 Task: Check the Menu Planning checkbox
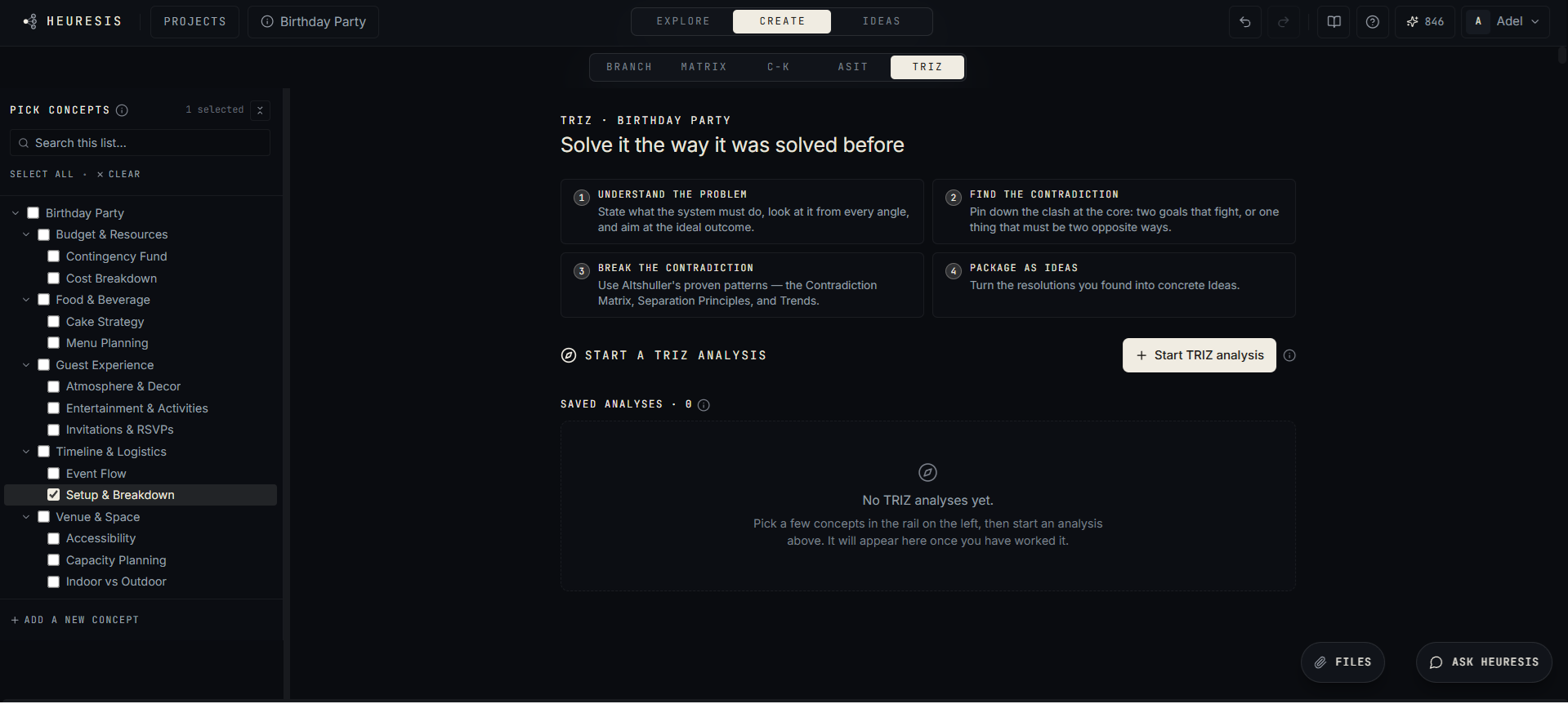[x=54, y=343]
